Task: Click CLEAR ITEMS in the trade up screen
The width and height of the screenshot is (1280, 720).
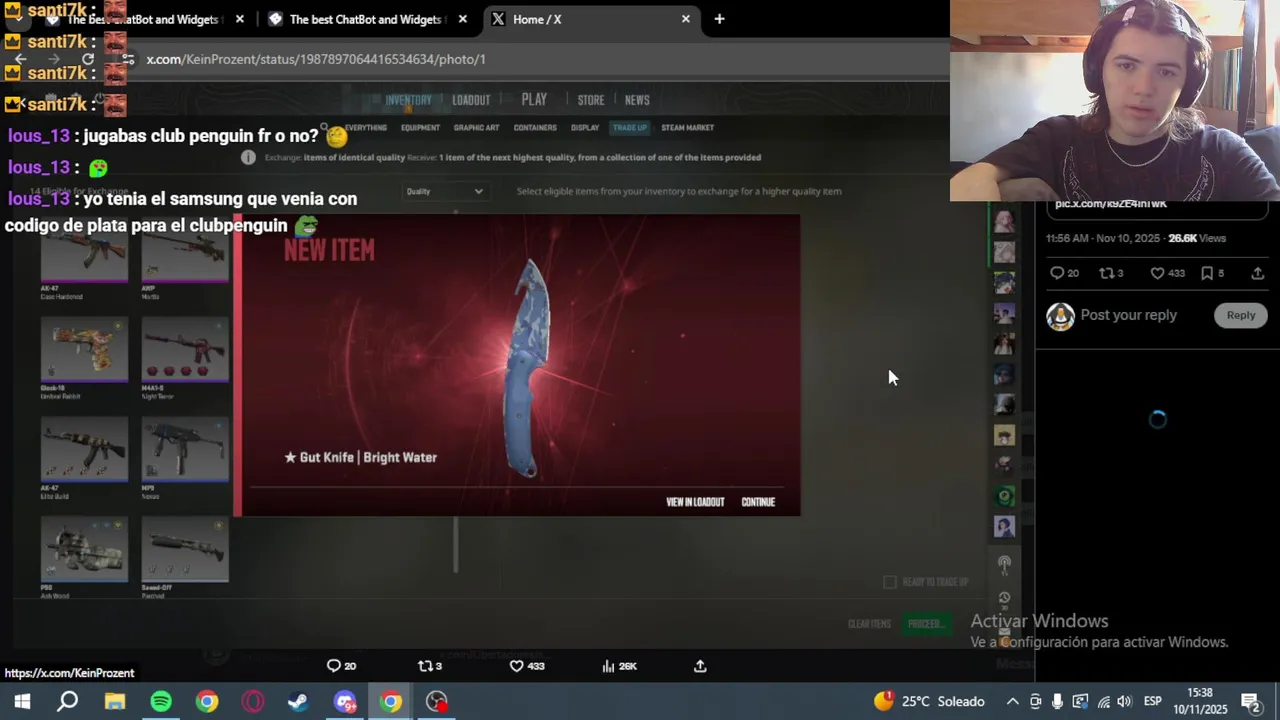Action: [x=869, y=624]
